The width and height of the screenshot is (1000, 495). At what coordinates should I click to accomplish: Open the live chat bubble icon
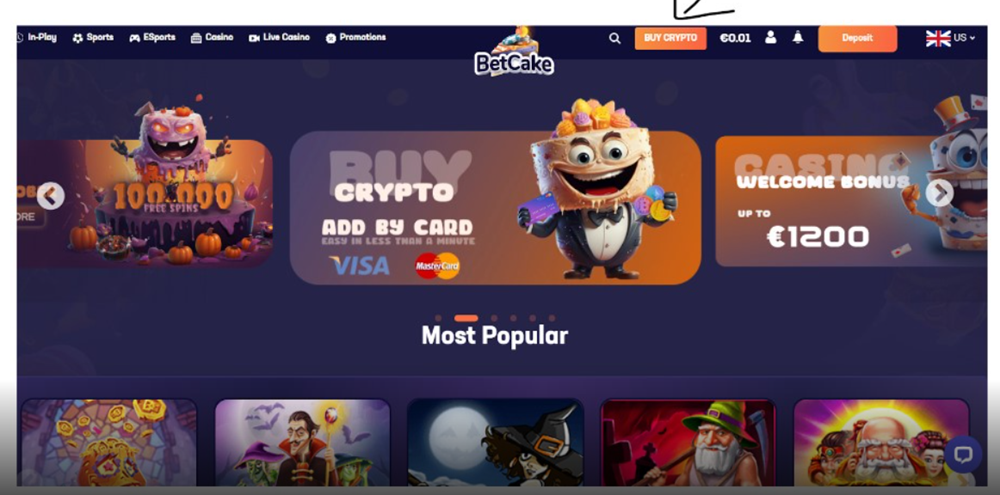963,454
